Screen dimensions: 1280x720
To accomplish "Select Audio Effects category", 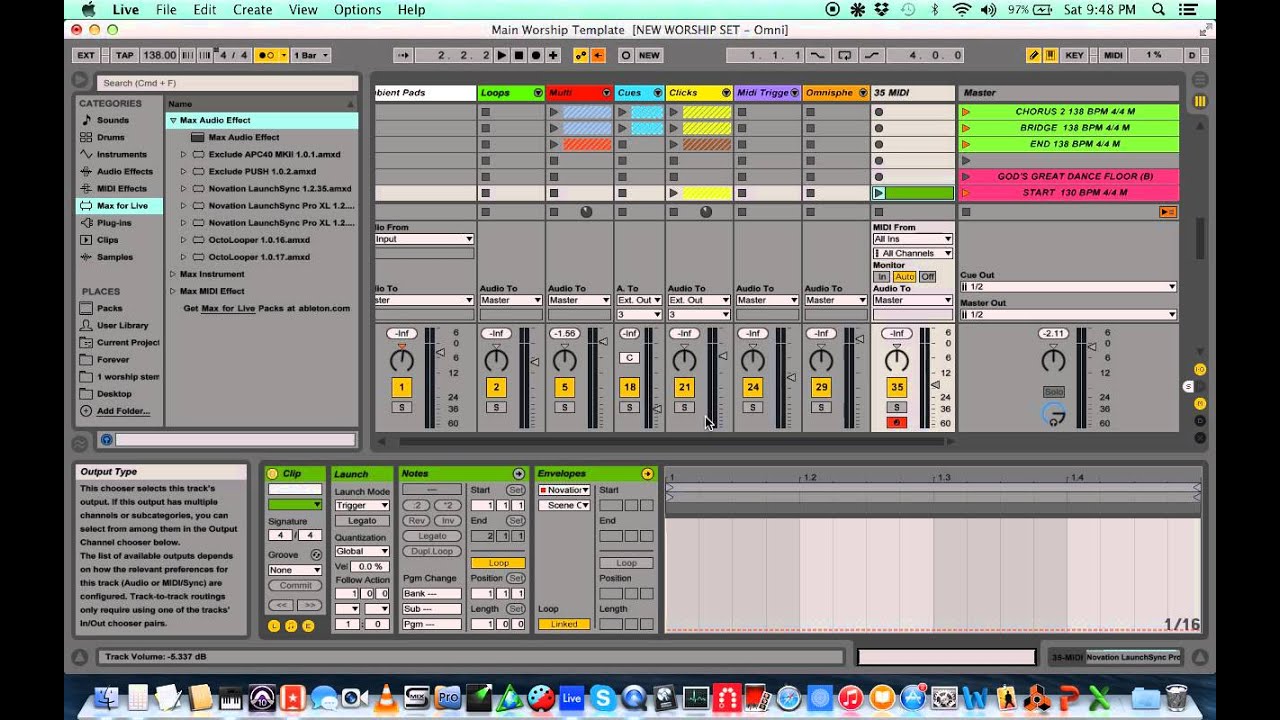I will point(124,171).
